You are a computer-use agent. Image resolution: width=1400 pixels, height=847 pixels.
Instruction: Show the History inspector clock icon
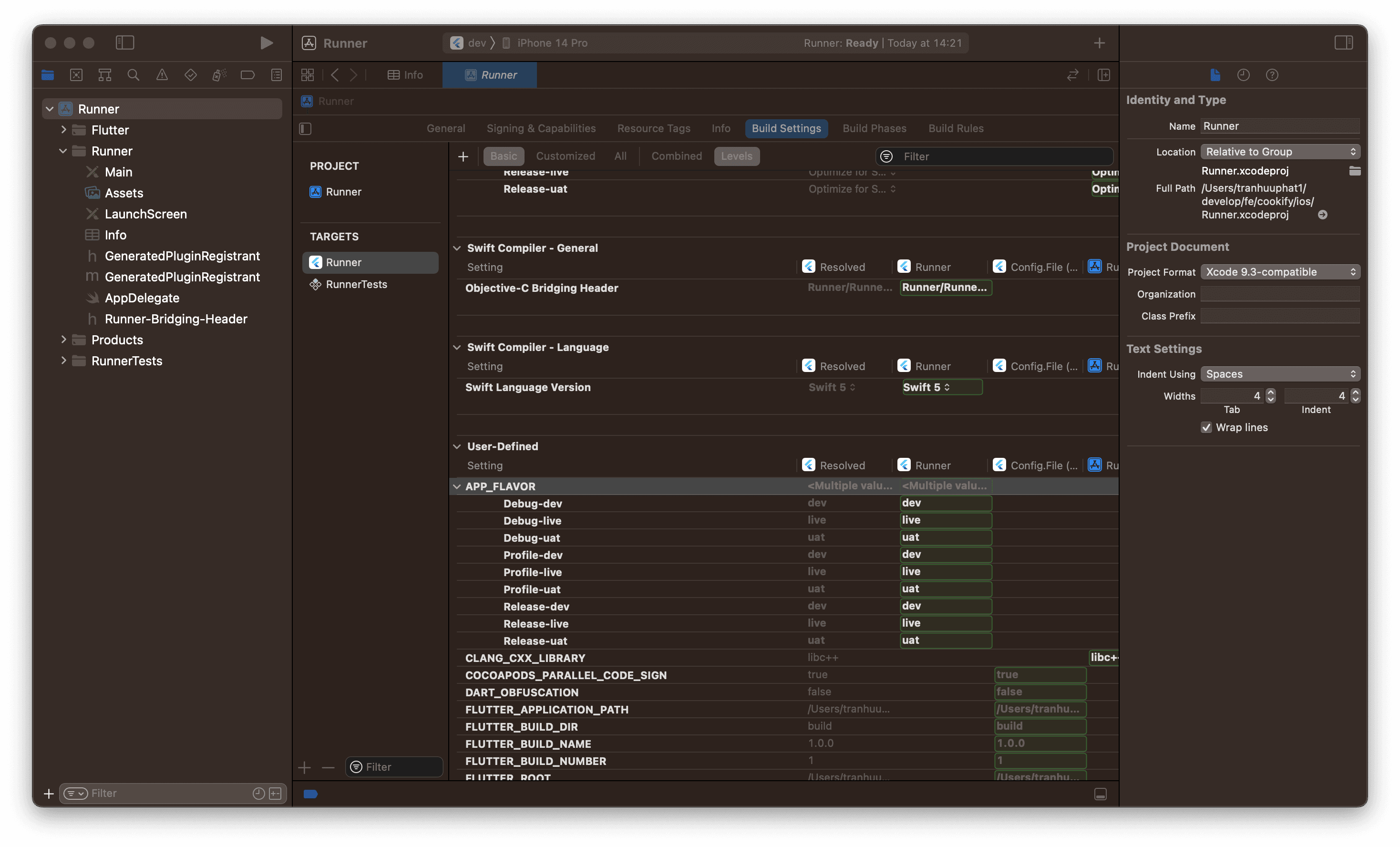tap(1243, 74)
